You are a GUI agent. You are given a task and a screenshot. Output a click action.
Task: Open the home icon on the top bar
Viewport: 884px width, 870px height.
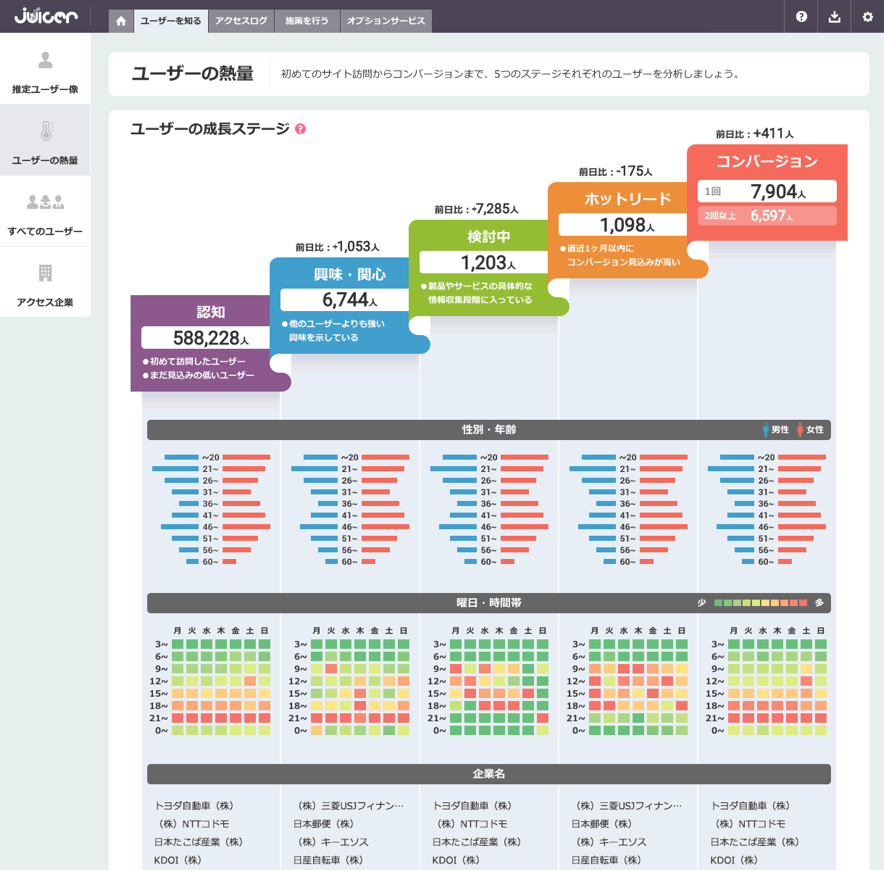coord(121,20)
